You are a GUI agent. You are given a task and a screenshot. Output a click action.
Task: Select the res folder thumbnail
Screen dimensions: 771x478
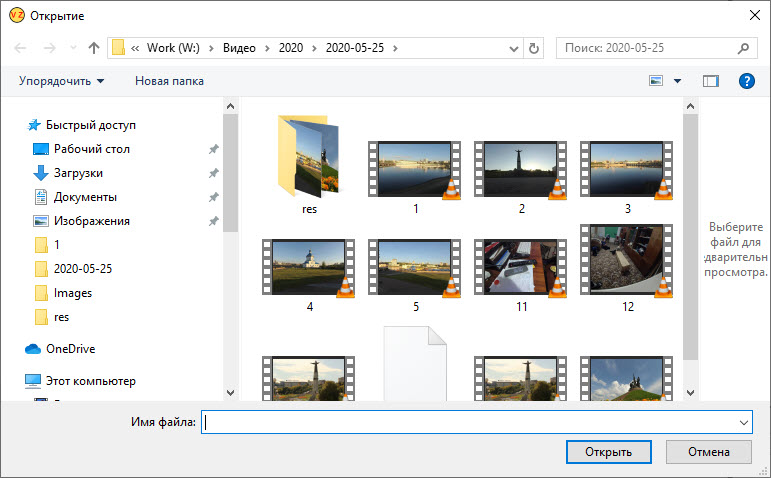click(x=308, y=163)
